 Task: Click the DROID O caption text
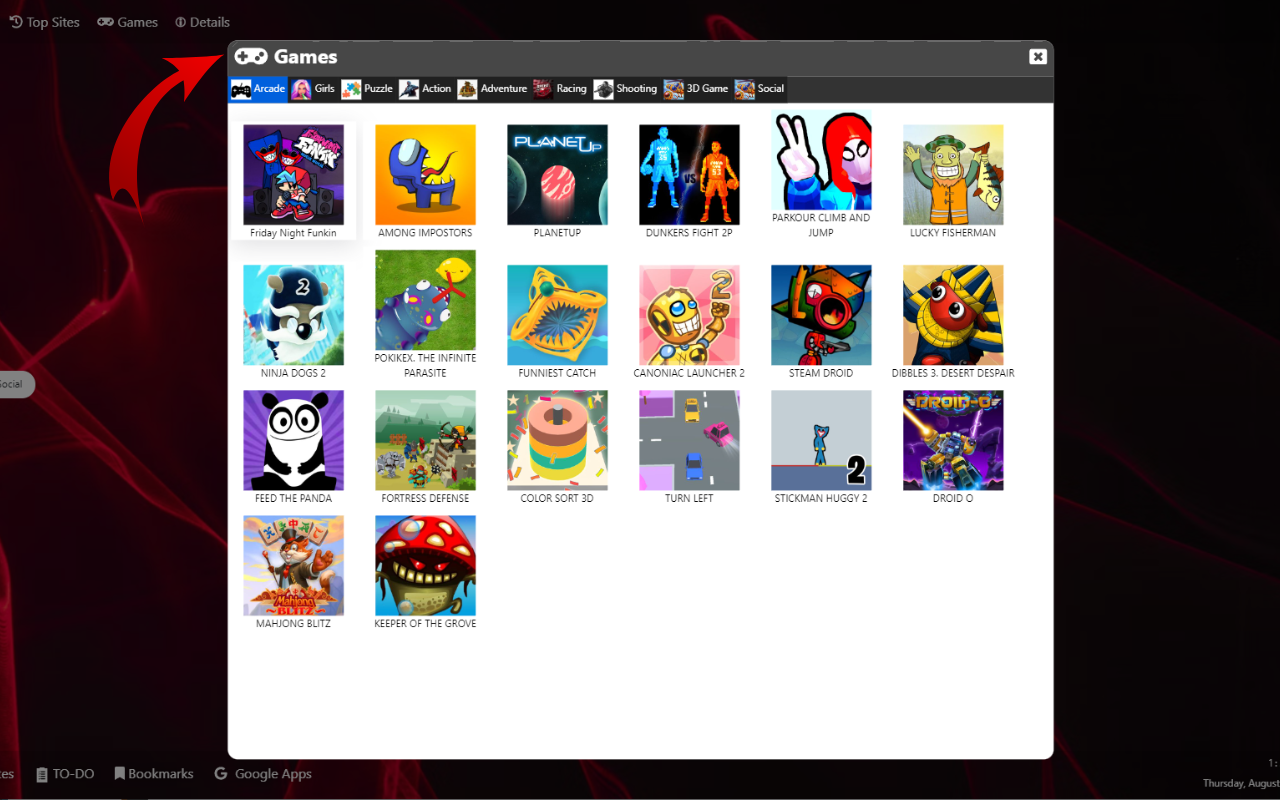[953, 498]
